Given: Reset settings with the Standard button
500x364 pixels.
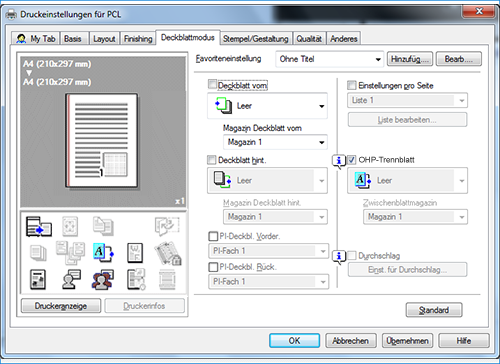Looking at the screenshot, I should [x=434, y=310].
